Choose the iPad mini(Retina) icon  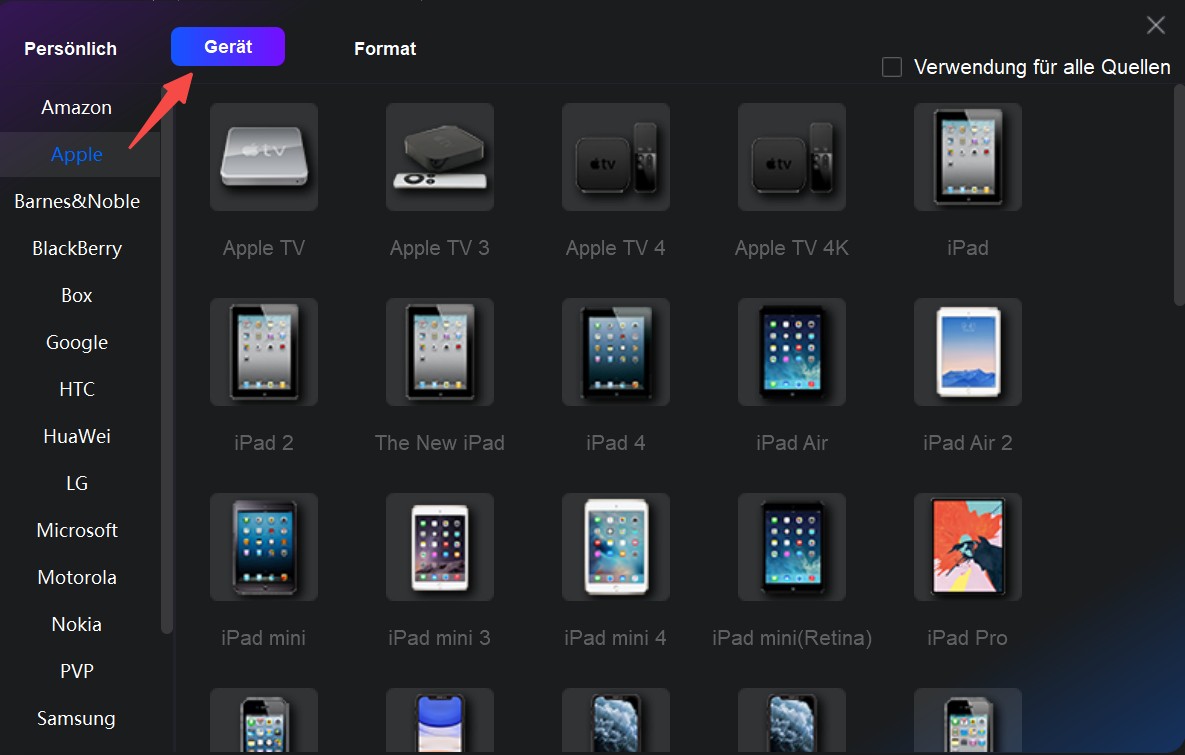[792, 546]
